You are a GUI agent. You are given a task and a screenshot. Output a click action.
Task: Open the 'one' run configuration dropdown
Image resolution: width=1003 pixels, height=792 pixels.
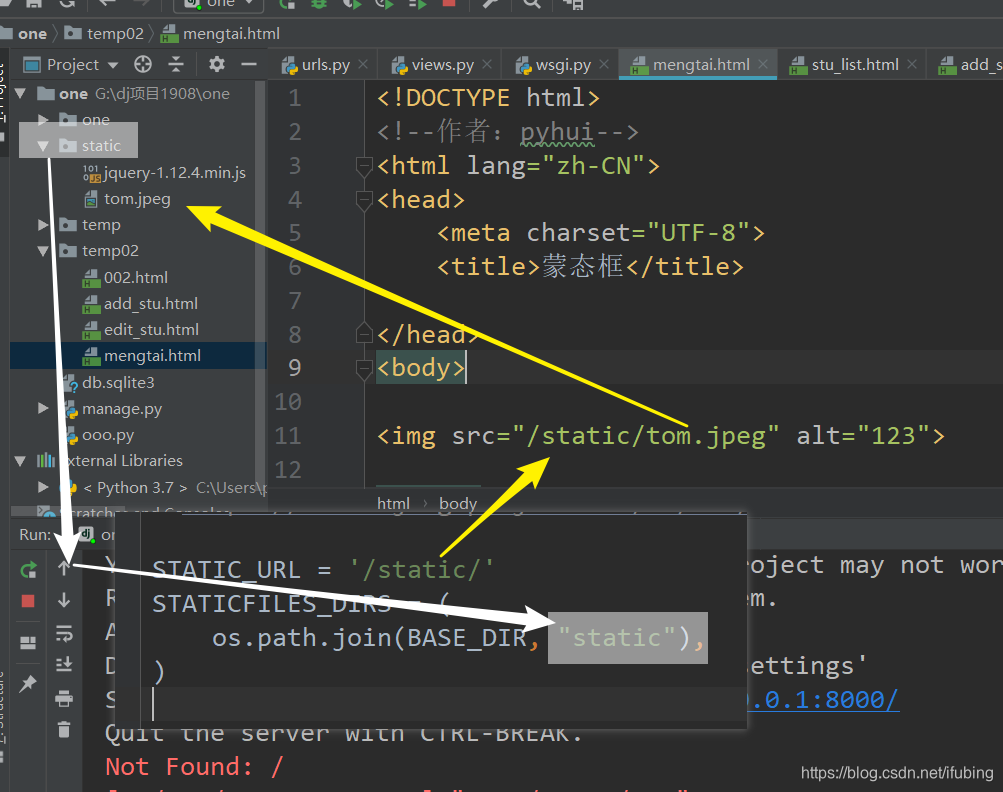click(218, 4)
